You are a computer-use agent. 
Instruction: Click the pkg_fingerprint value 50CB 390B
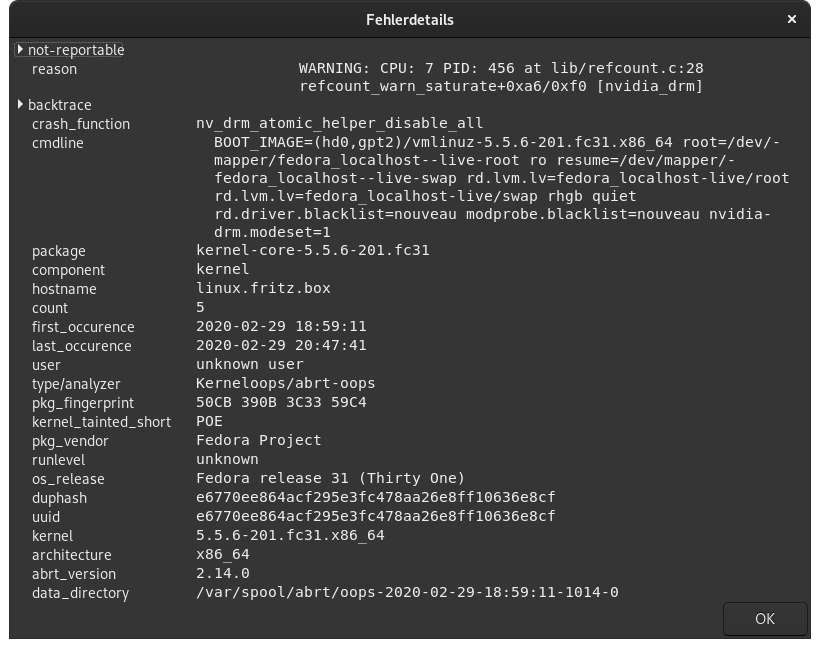coord(281,402)
